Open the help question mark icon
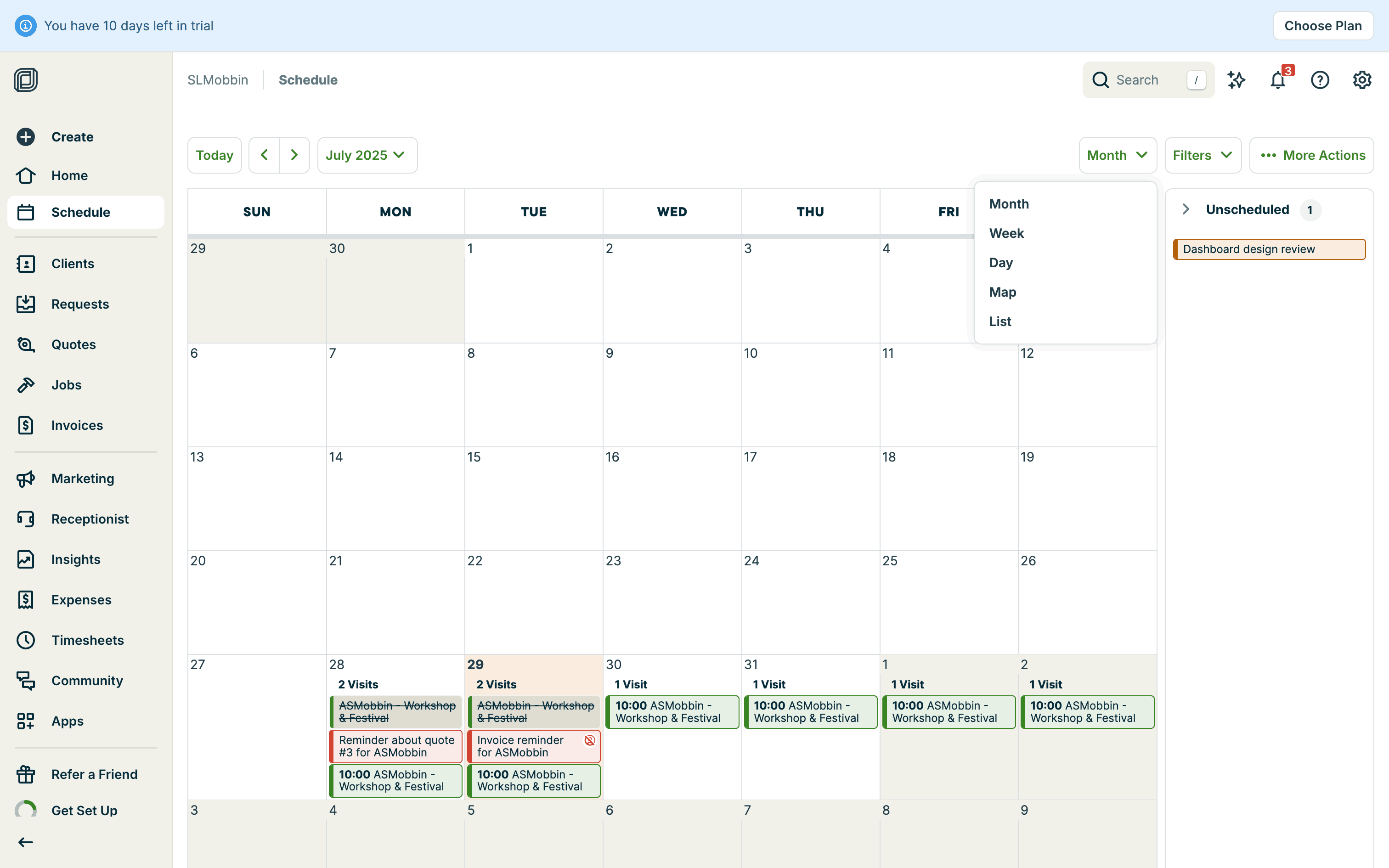Image resolution: width=1389 pixels, height=868 pixels. point(1320,80)
